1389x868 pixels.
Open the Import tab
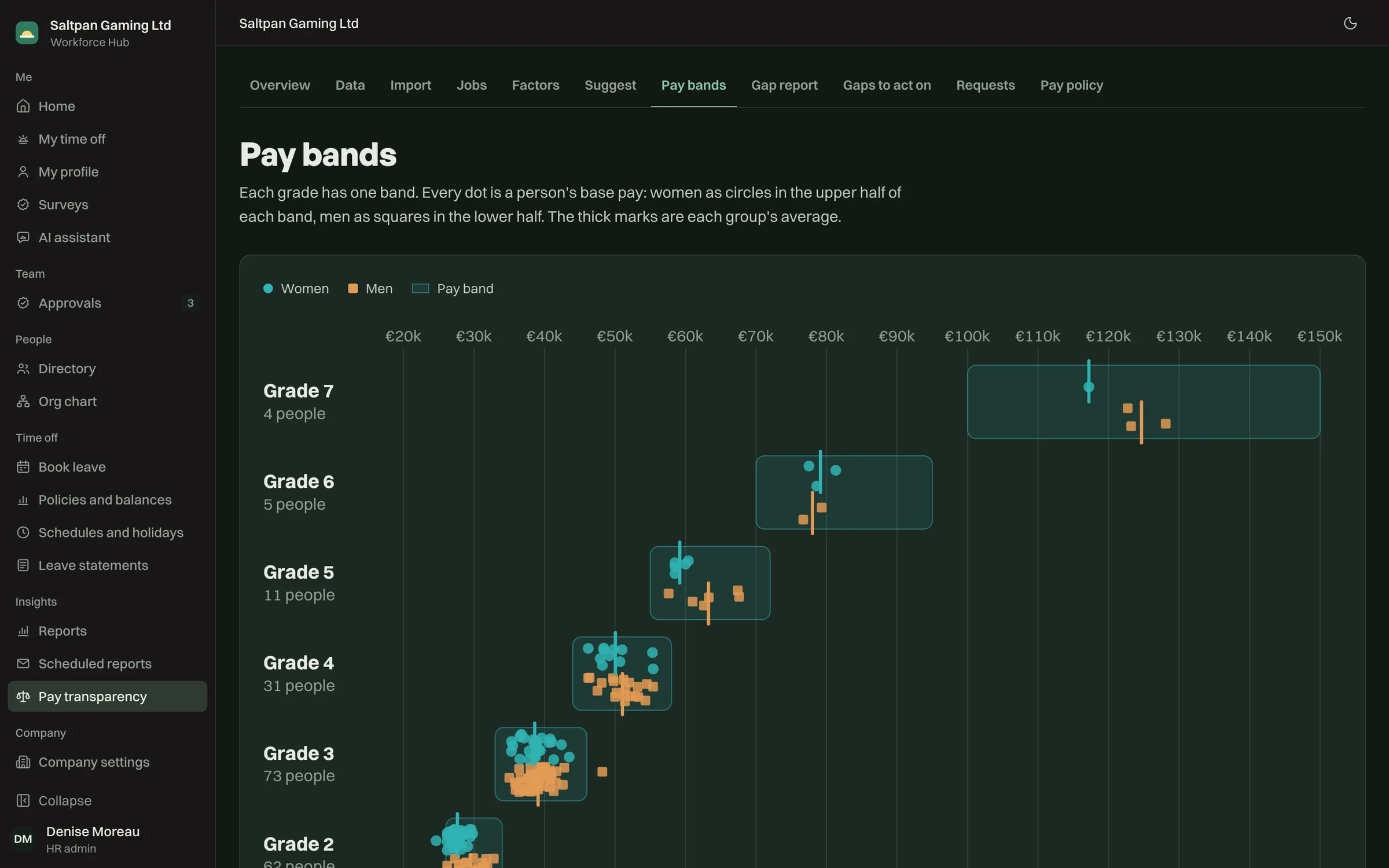click(411, 85)
